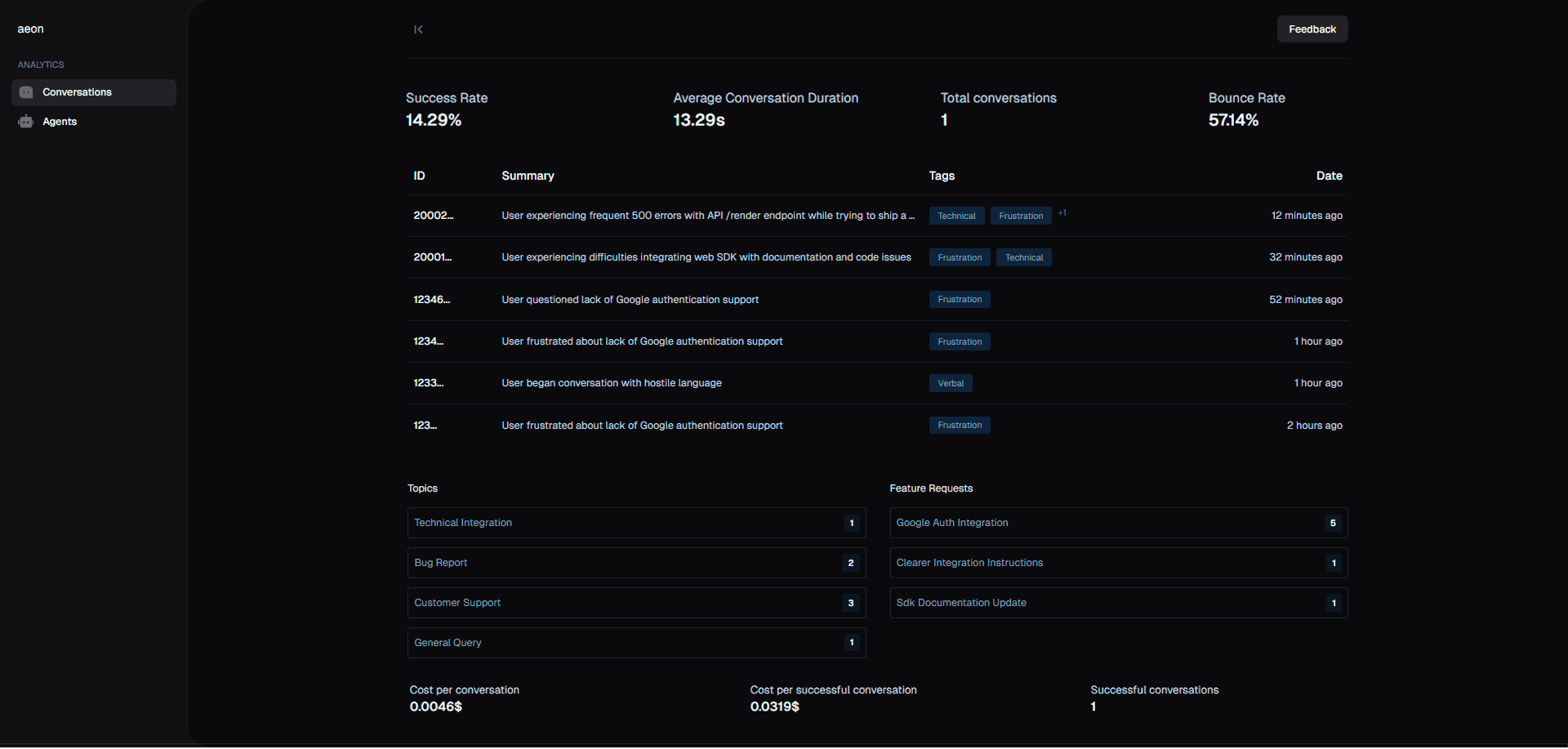Expand the Google Auth Integration feature request
The height and width of the screenshot is (749, 1568).
coord(1118,523)
